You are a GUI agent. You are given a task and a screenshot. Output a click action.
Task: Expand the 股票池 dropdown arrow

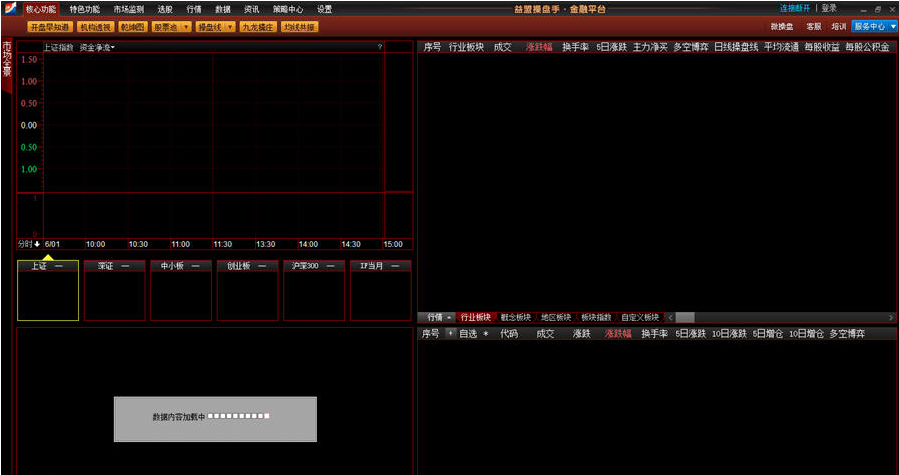pyautogui.click(x=187, y=27)
